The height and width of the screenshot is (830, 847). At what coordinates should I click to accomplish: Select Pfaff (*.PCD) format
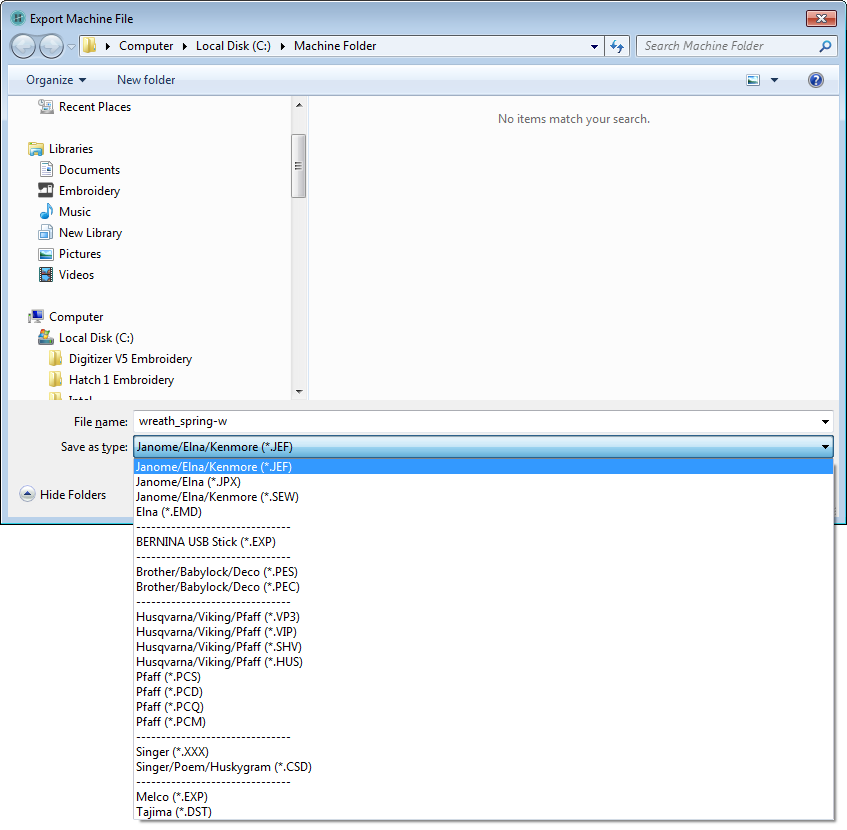pos(483,692)
